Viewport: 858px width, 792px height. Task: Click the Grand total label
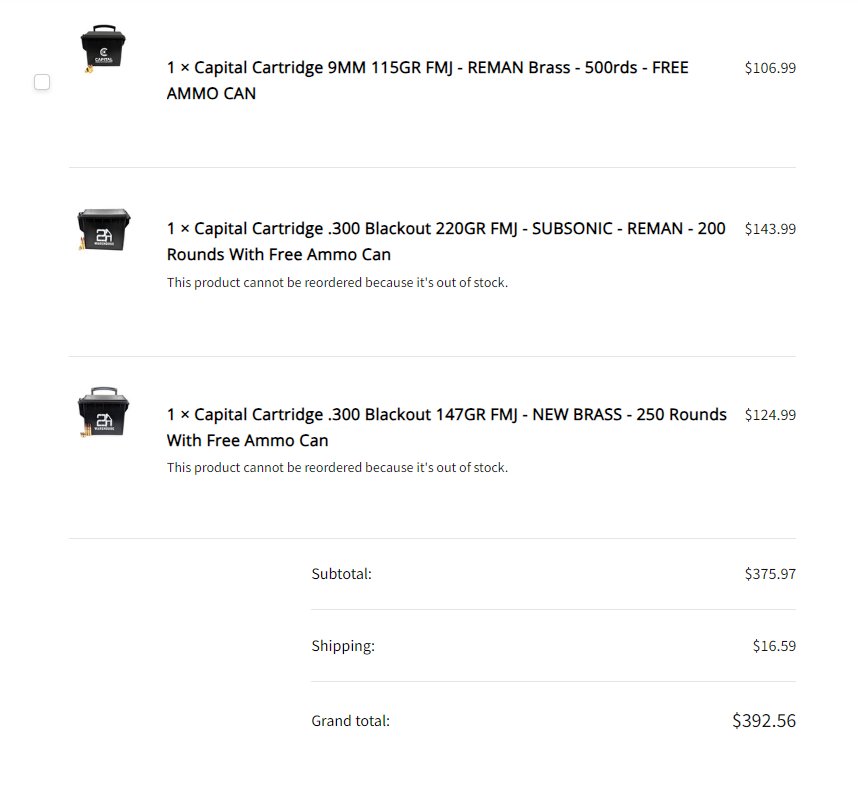351,721
